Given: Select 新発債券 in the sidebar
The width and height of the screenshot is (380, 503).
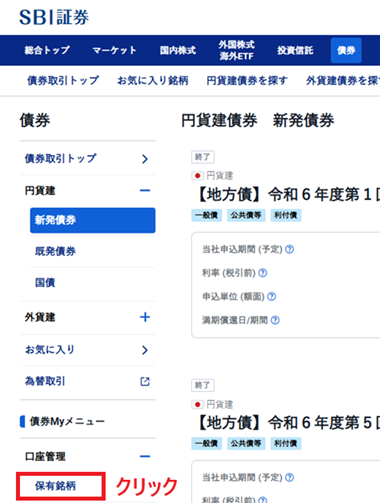Looking at the screenshot, I should tap(92, 220).
